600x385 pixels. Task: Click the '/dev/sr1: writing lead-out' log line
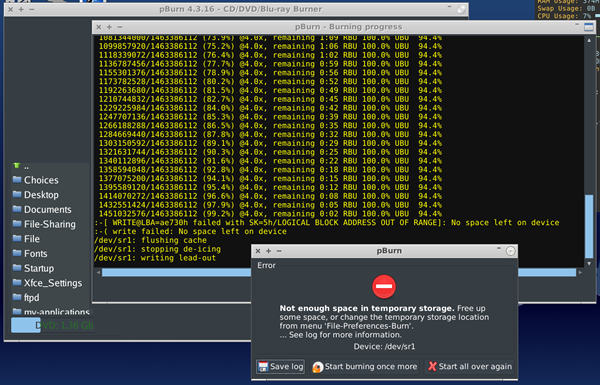[x=155, y=258]
